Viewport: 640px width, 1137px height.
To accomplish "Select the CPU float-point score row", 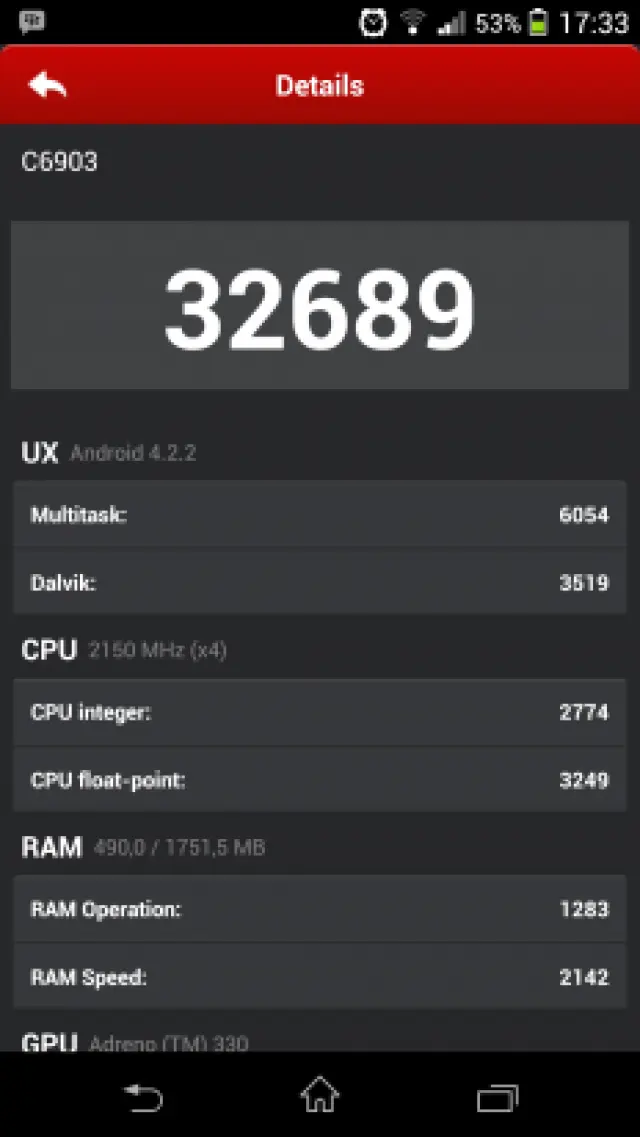I will point(320,780).
